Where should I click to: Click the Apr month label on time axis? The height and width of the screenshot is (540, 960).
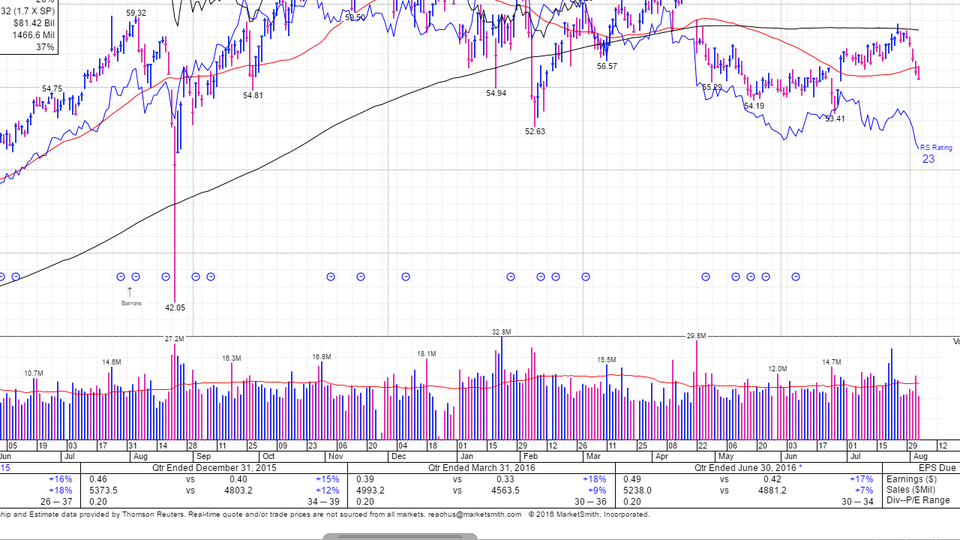tap(661, 456)
